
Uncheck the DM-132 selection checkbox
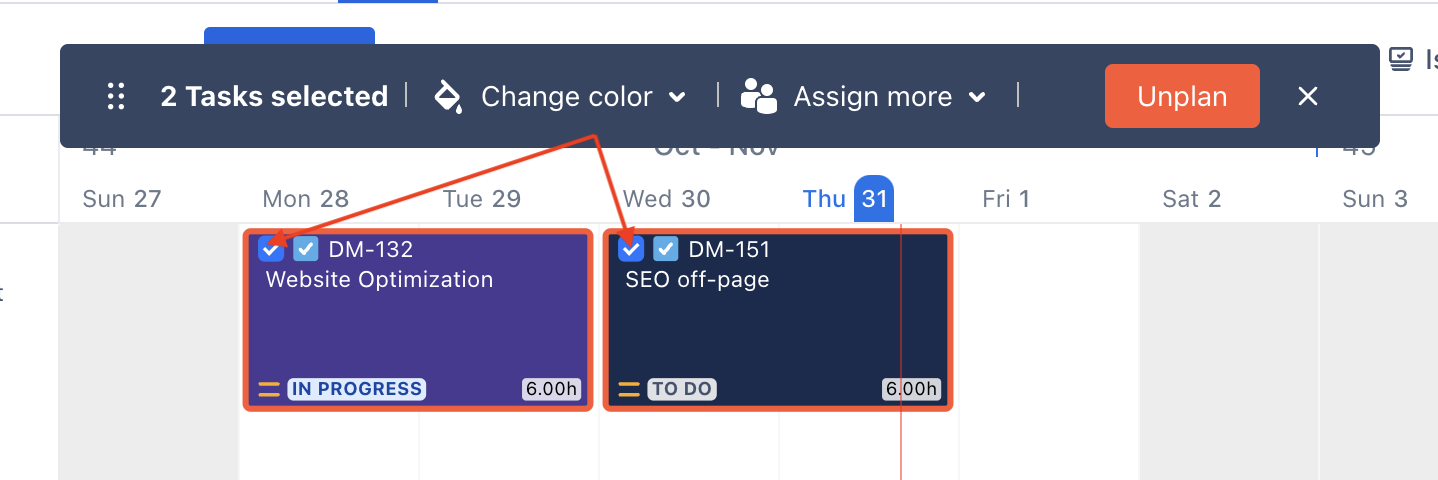[270, 249]
